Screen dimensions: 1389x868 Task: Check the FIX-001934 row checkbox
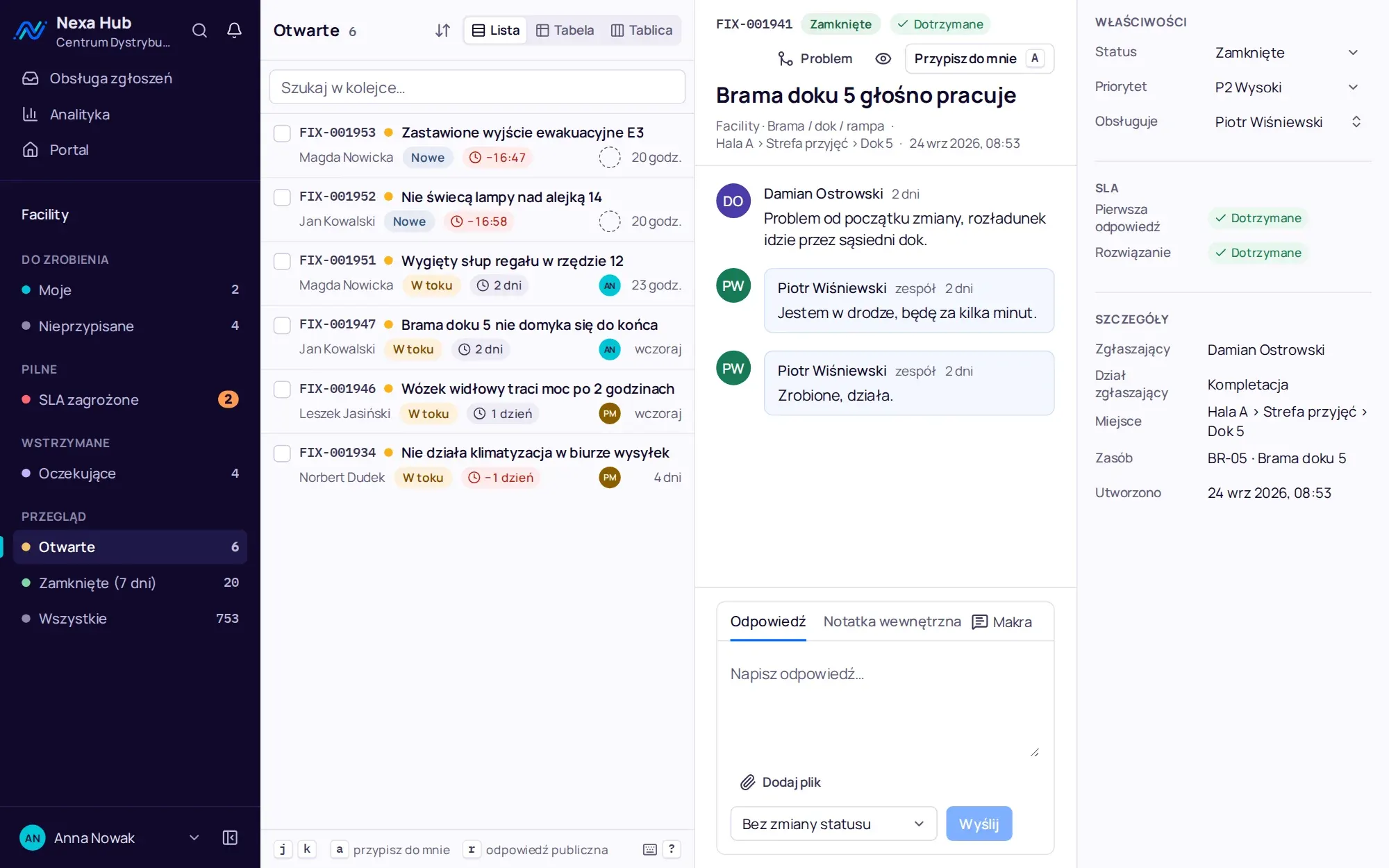click(x=282, y=453)
